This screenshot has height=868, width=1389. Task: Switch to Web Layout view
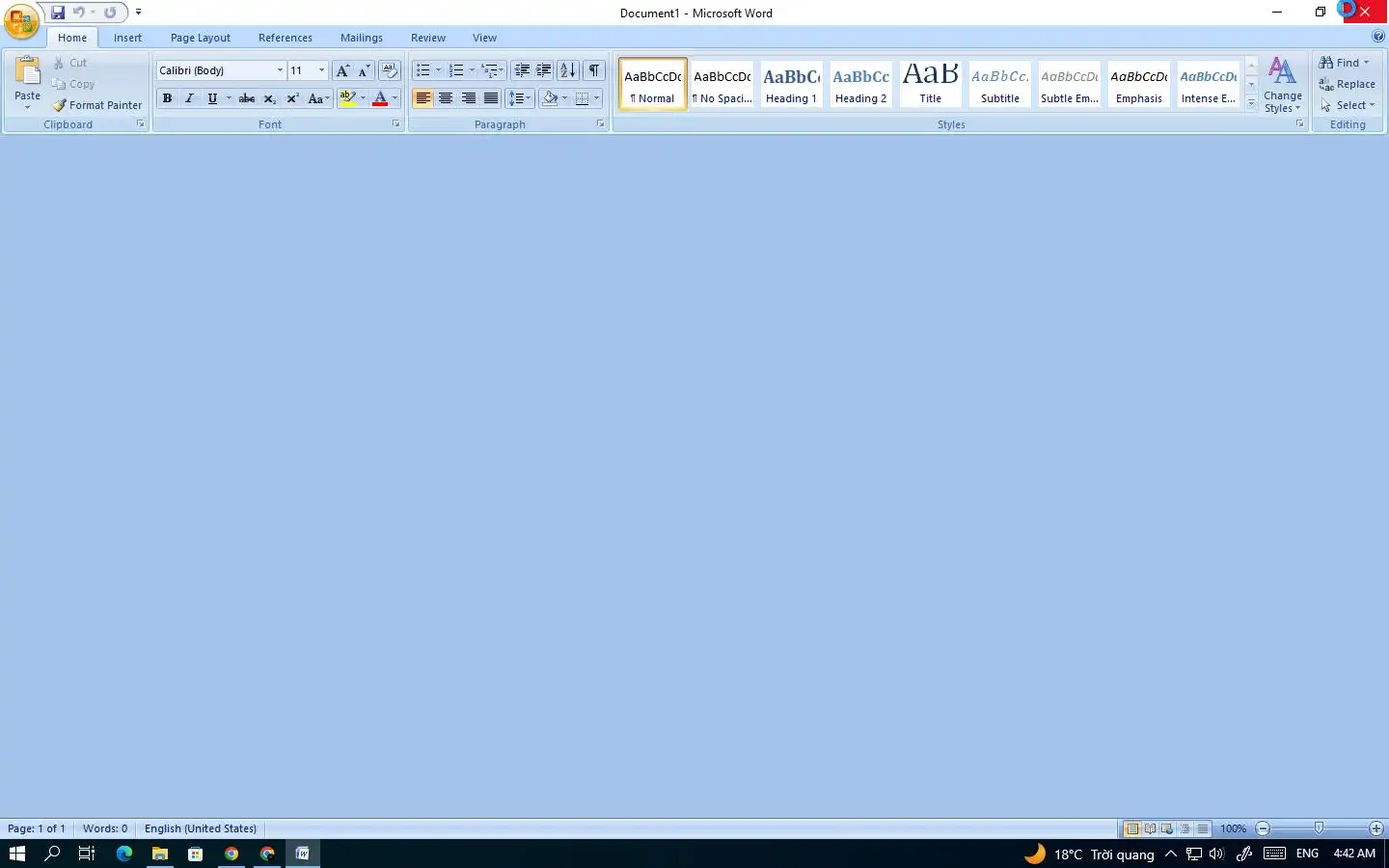[x=1167, y=828]
